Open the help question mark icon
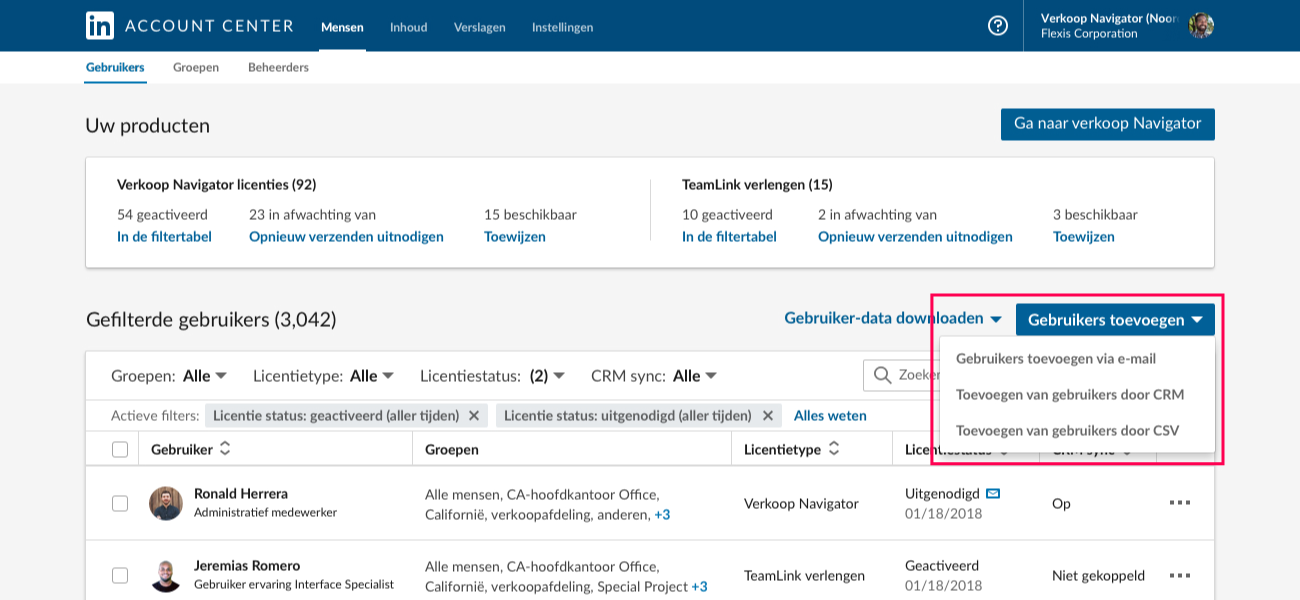This screenshot has height=600, width=1300. pyautogui.click(x=998, y=26)
